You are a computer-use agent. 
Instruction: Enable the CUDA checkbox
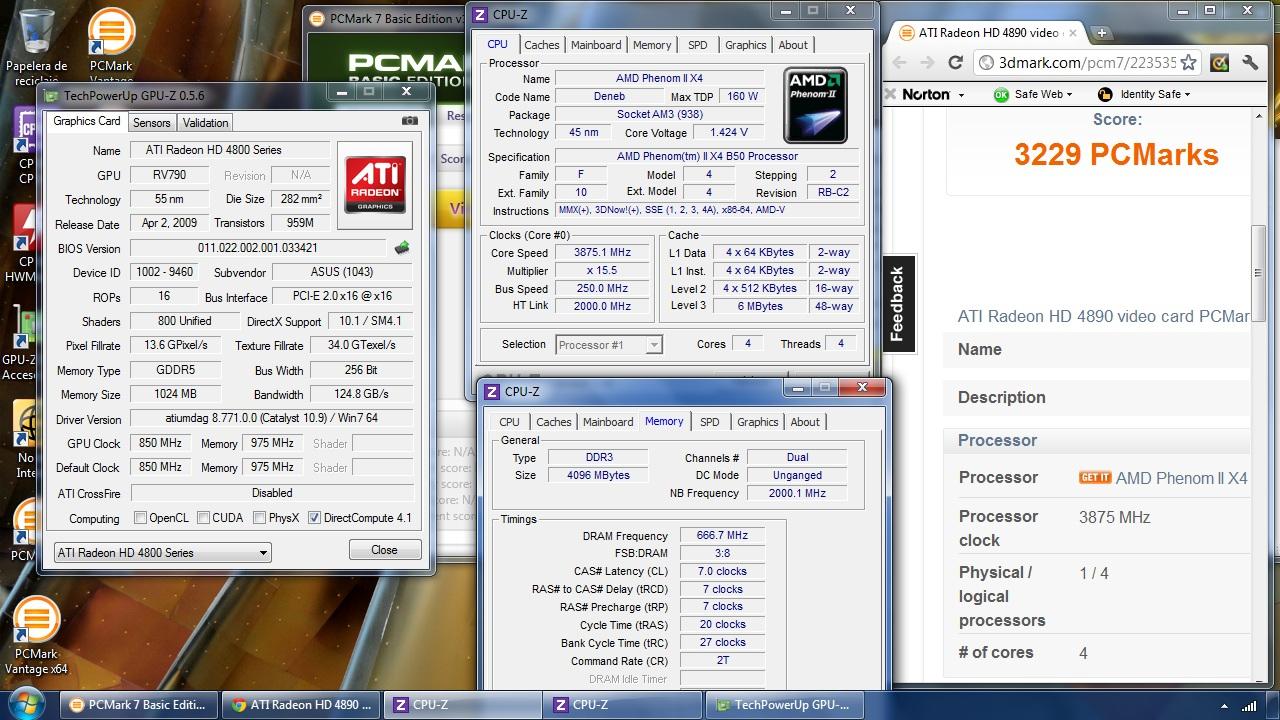pos(203,518)
